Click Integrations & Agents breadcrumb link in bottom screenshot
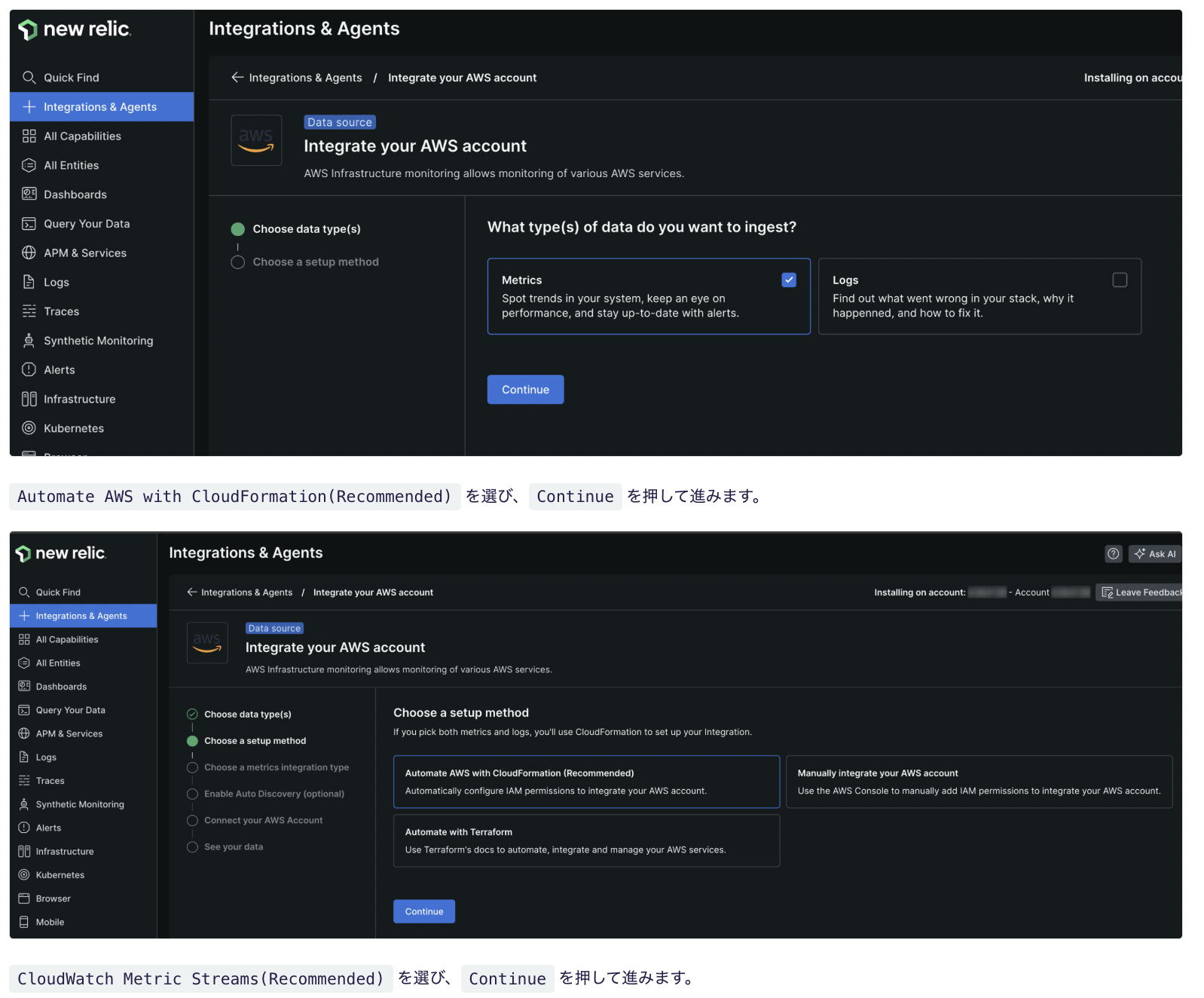Image resolution: width=1204 pixels, height=998 pixels. click(246, 592)
